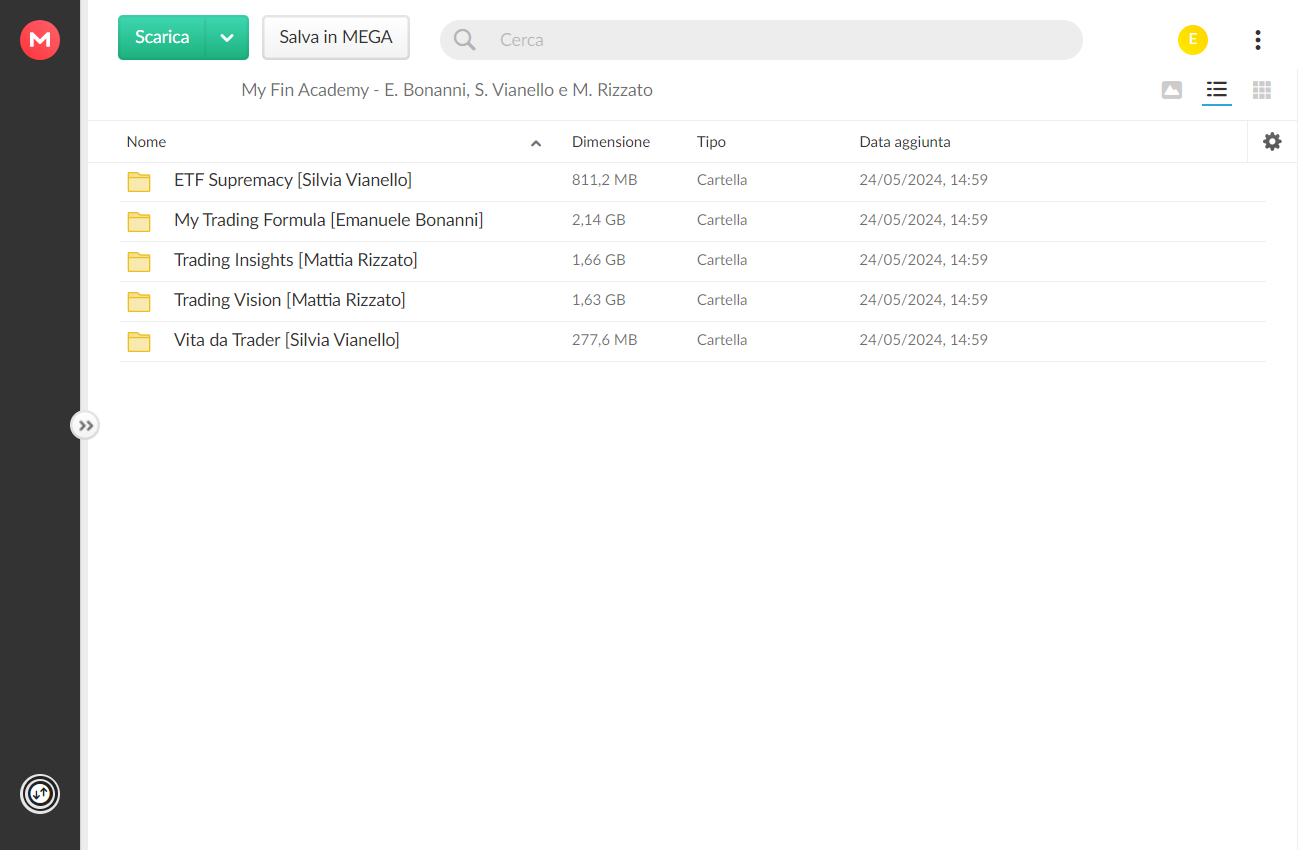This screenshot has width=1298, height=850.
Task: Expand the Scarica dropdown arrow
Action: click(x=227, y=38)
